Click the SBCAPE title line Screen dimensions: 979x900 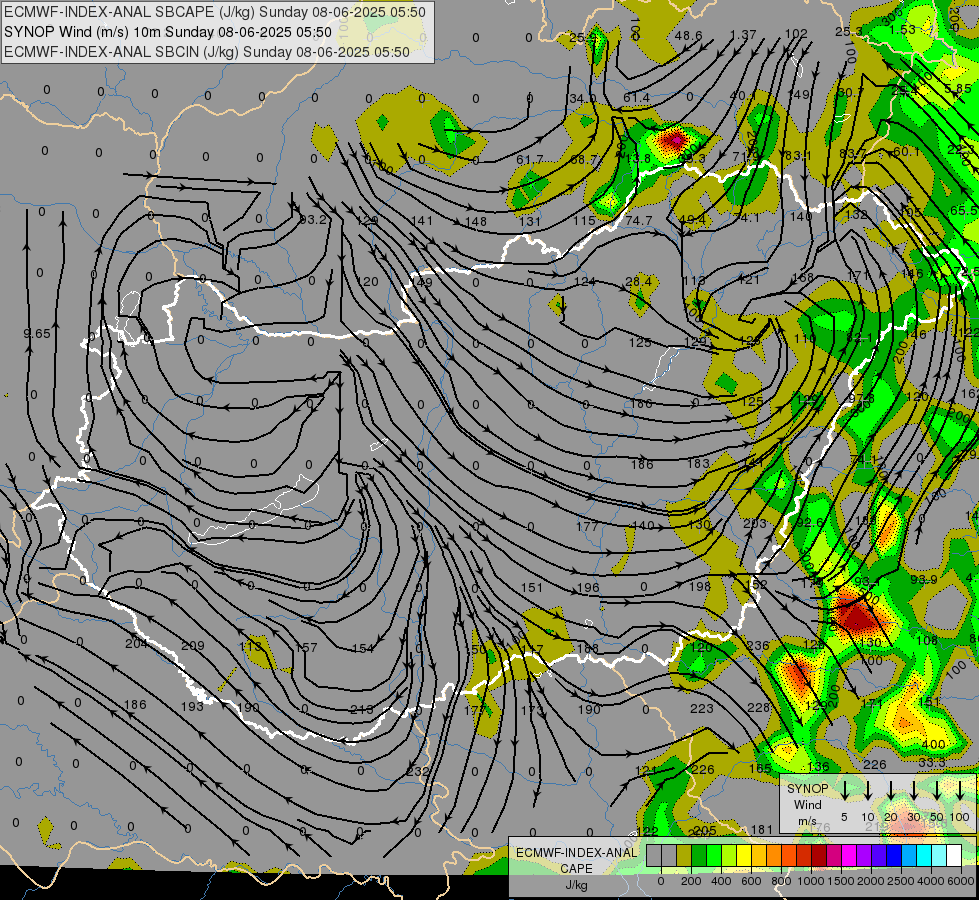215,12
